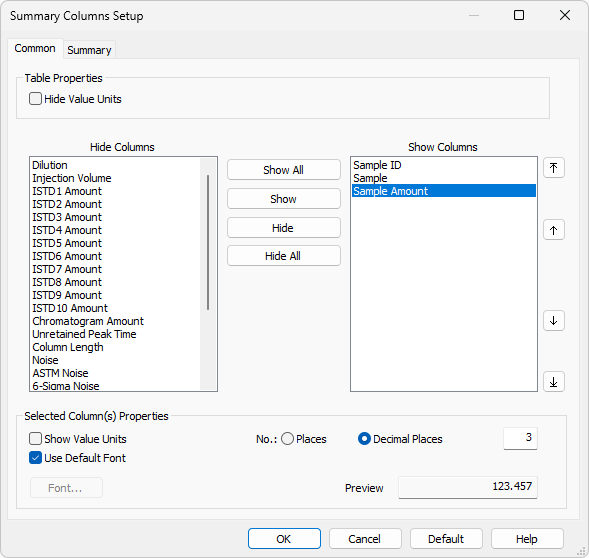Move selected column up one position

(553, 230)
